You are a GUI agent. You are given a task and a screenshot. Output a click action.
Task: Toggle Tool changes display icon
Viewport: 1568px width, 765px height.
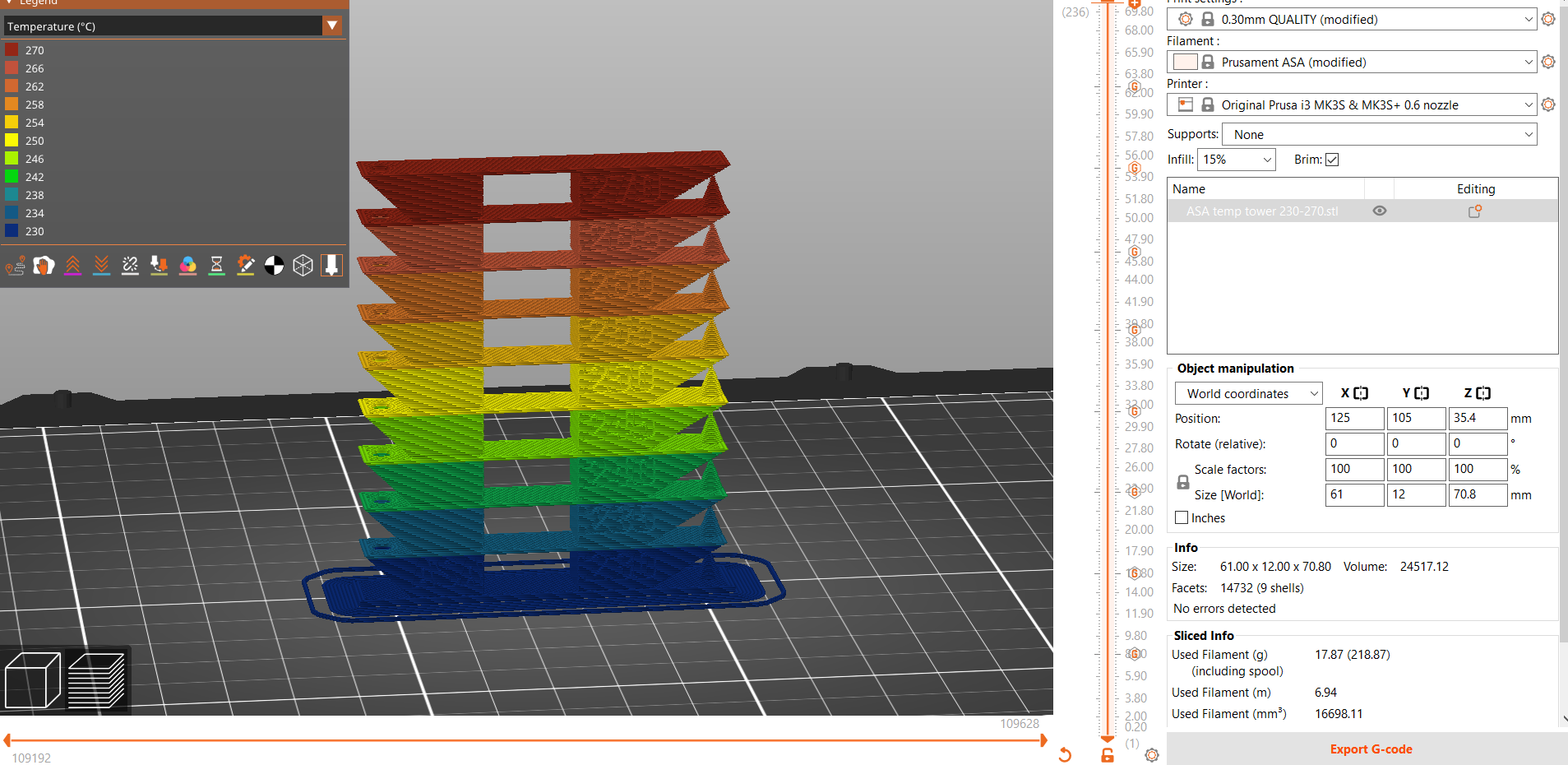(x=159, y=265)
